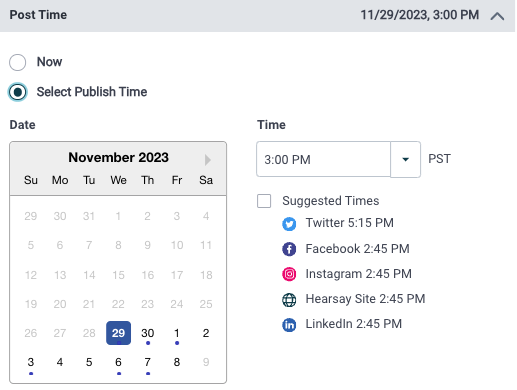The image size is (517, 390).
Task: Choose Select Publish Time radio button
Action: coord(18,92)
